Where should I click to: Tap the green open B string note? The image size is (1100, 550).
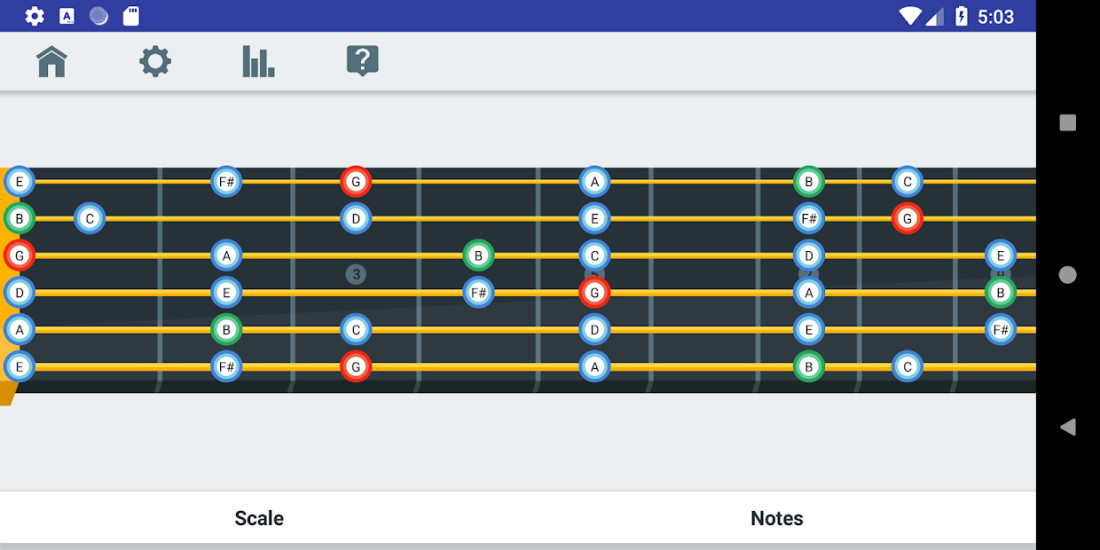(19, 219)
